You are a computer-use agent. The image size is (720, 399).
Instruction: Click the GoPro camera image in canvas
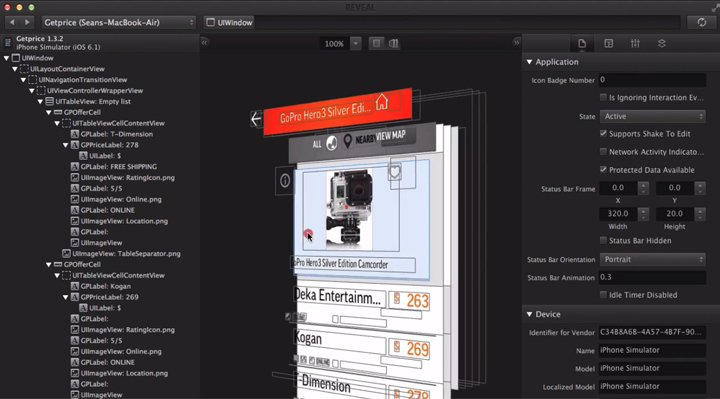coord(349,209)
